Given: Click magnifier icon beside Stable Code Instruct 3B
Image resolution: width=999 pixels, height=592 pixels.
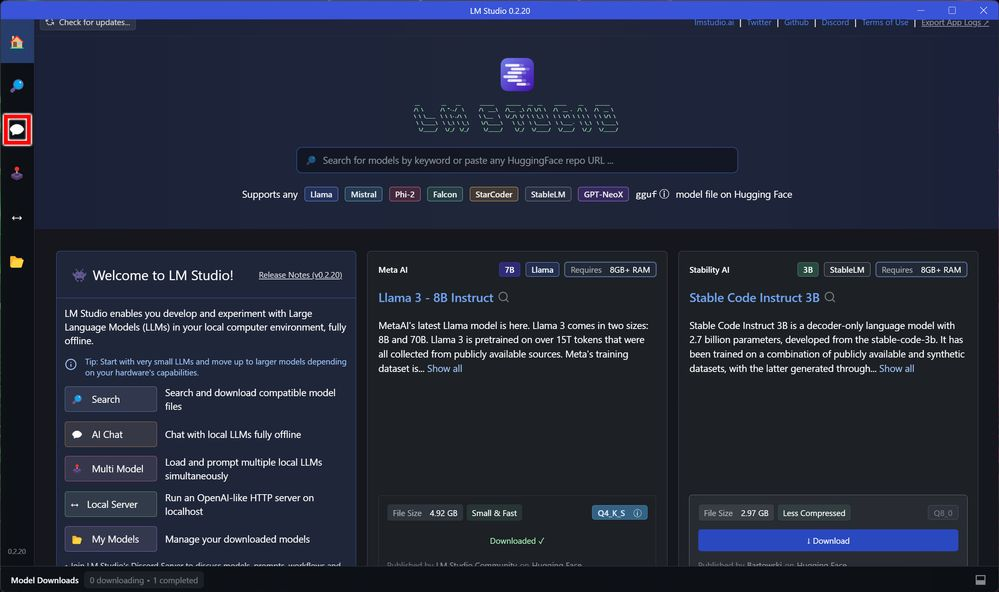Looking at the screenshot, I should pyautogui.click(x=830, y=297).
